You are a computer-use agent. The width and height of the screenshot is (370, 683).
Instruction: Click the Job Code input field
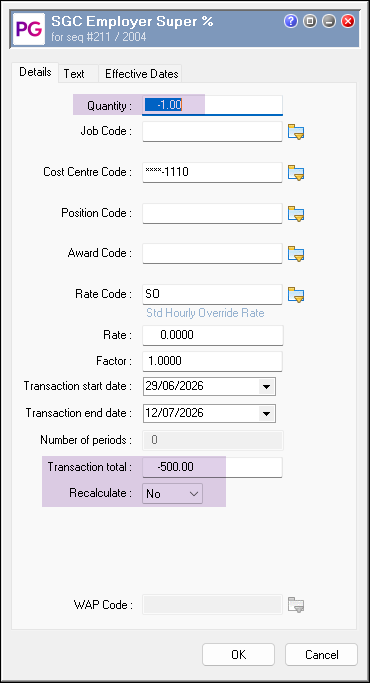tap(213, 132)
